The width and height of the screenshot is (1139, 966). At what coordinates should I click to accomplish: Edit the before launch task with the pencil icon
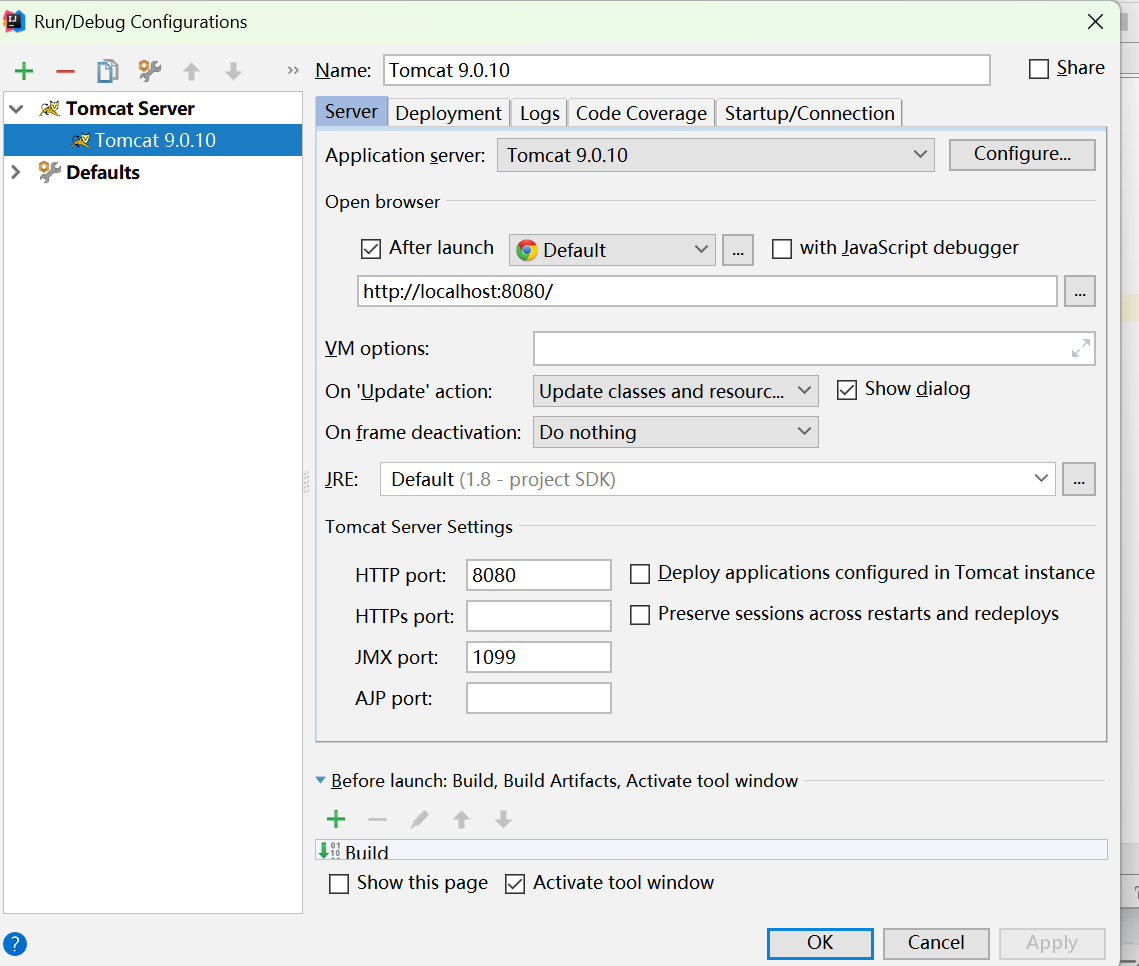419,820
